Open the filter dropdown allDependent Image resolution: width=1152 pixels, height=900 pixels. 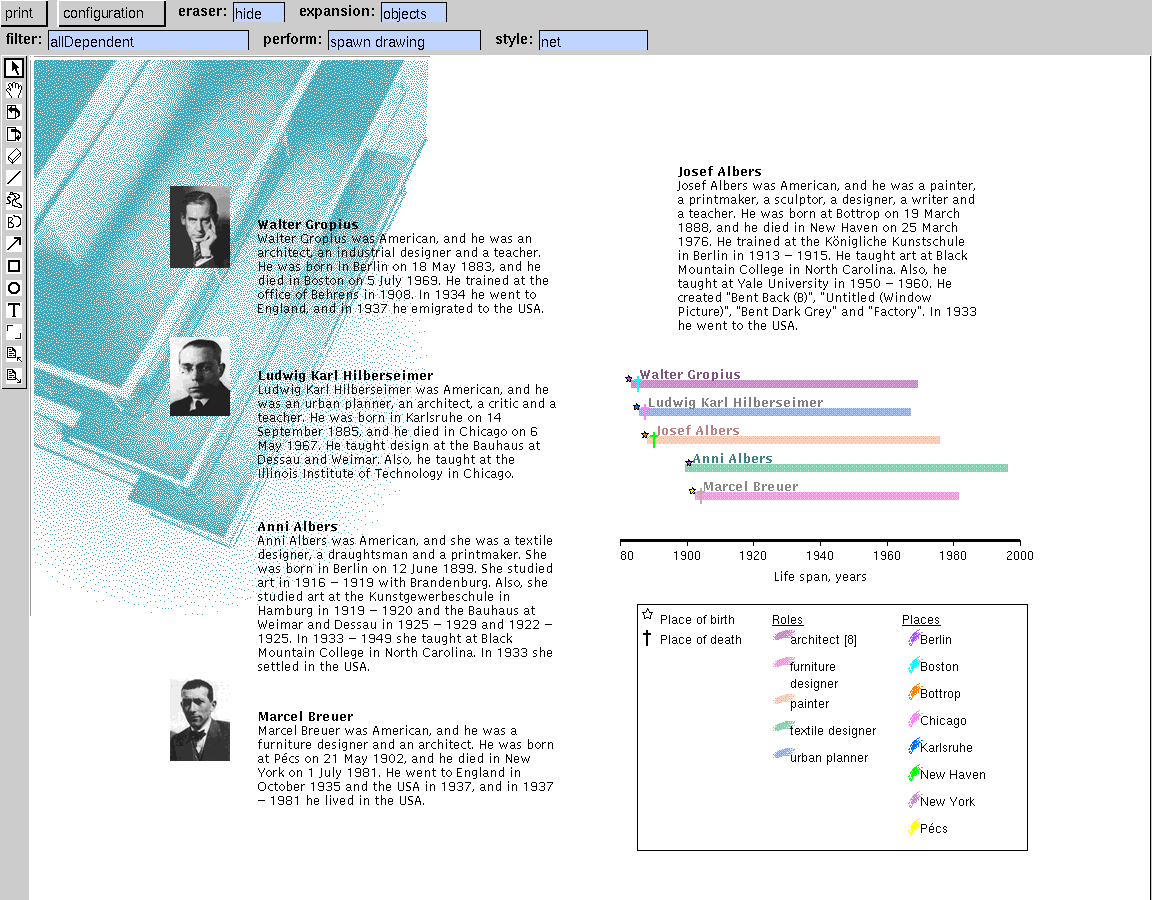tap(148, 41)
